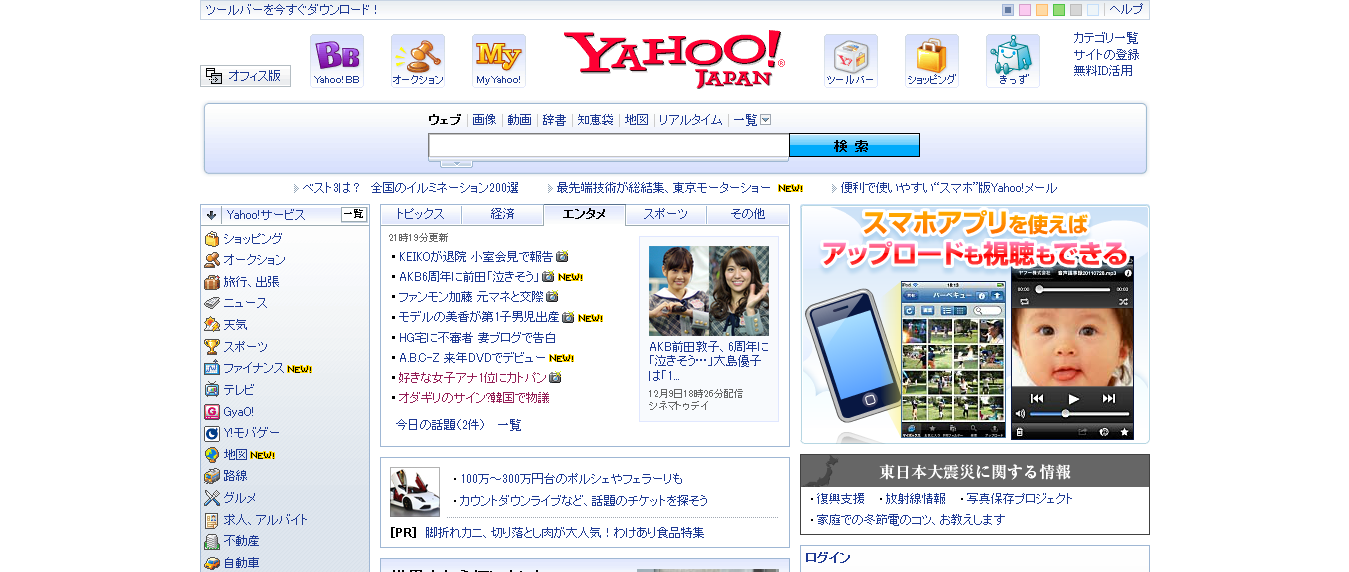This screenshot has width=1349, height=572.
Task: Expand the dropdown handle below search box
Action: tap(456, 163)
